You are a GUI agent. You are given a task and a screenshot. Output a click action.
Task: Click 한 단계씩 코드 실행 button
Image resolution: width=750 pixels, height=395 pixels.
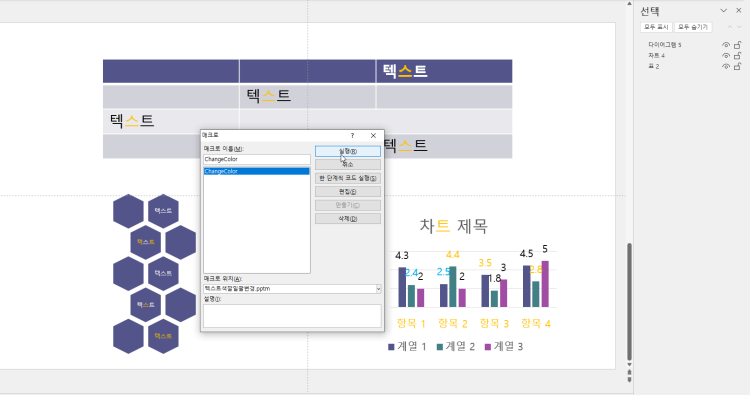point(348,178)
